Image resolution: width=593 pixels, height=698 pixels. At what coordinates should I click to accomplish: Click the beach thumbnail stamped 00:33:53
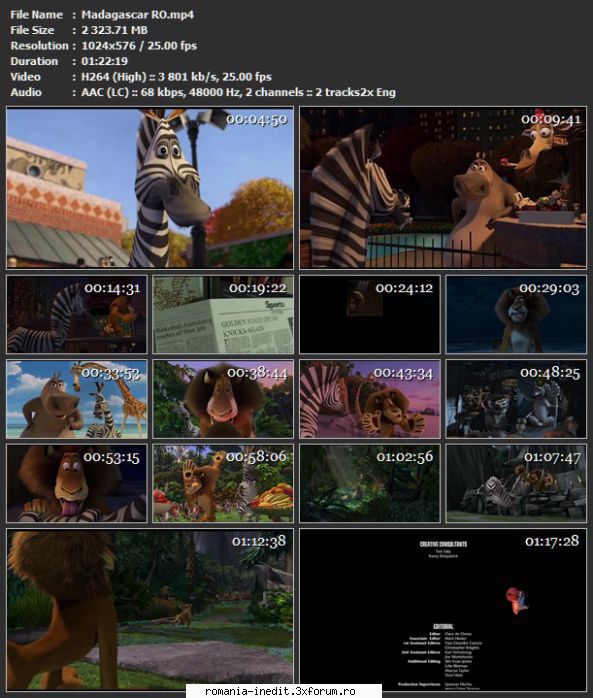[x=77, y=399]
